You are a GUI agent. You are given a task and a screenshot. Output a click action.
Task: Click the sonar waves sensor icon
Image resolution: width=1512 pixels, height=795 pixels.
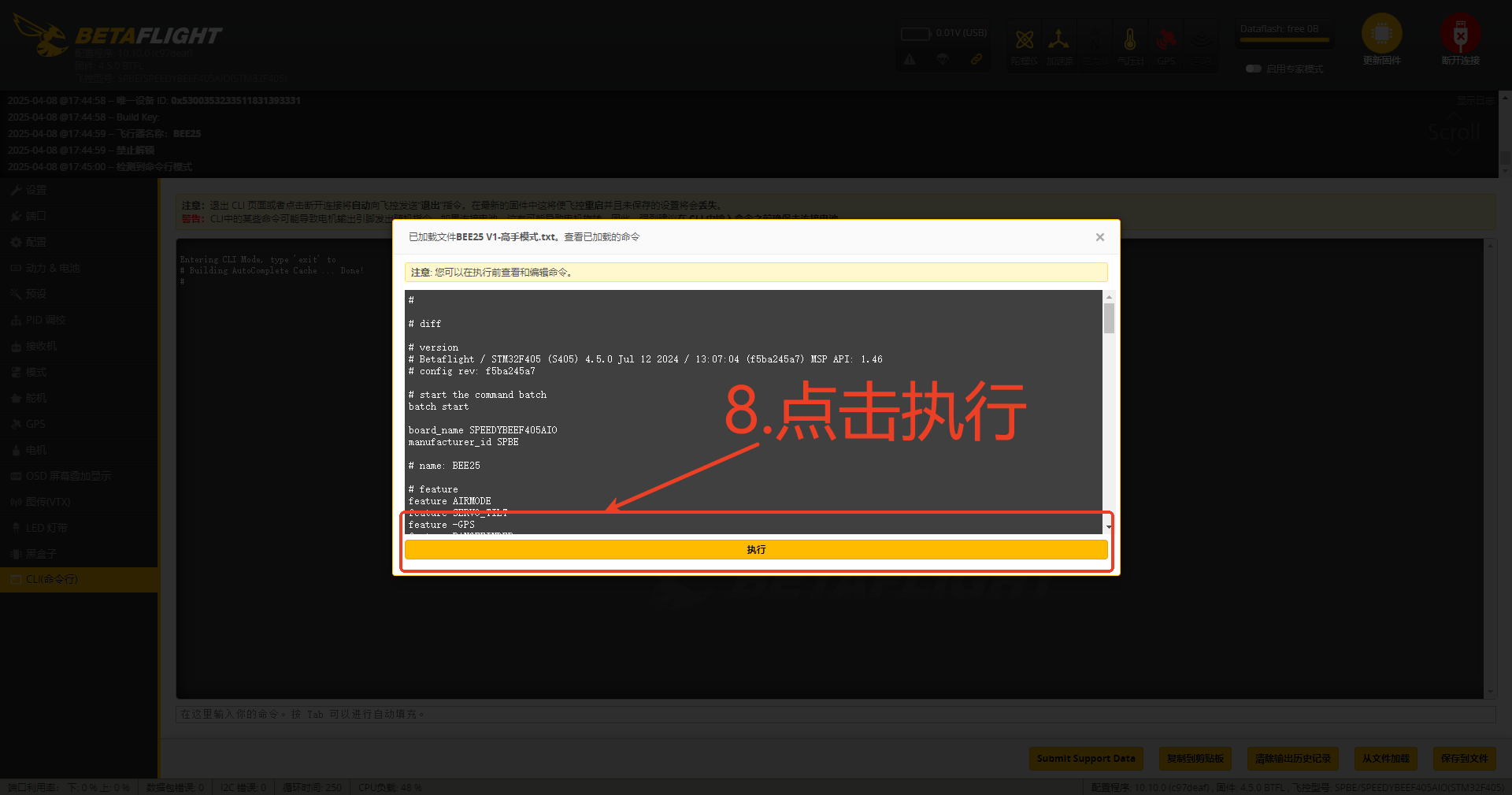pyautogui.click(x=1201, y=45)
